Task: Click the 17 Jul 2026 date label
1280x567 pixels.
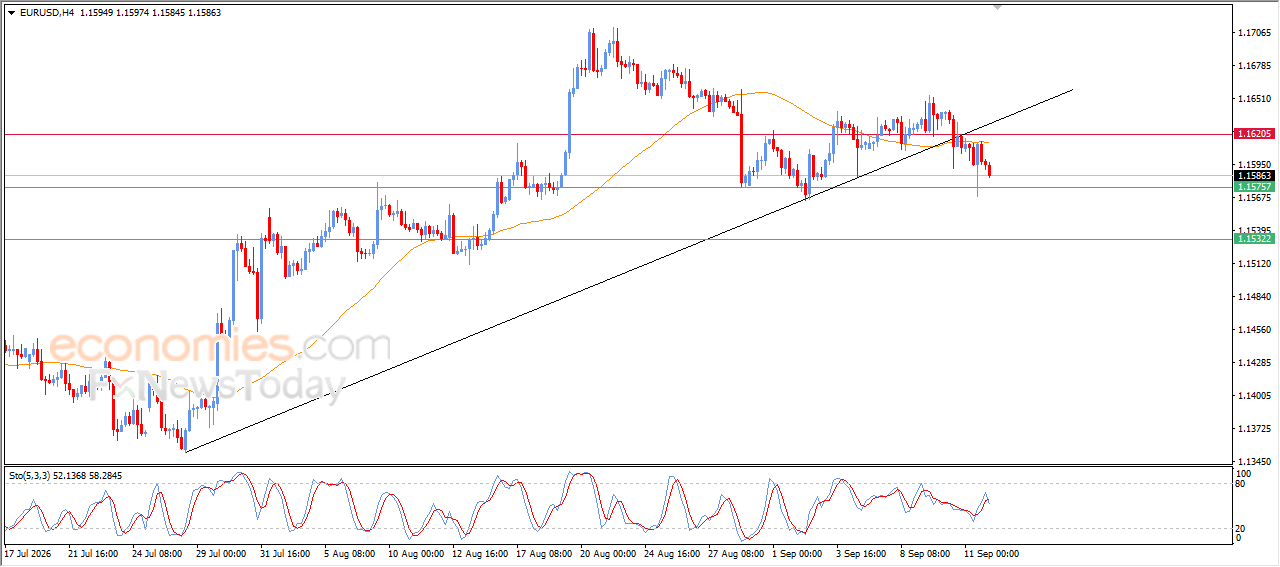Action: tap(27, 553)
